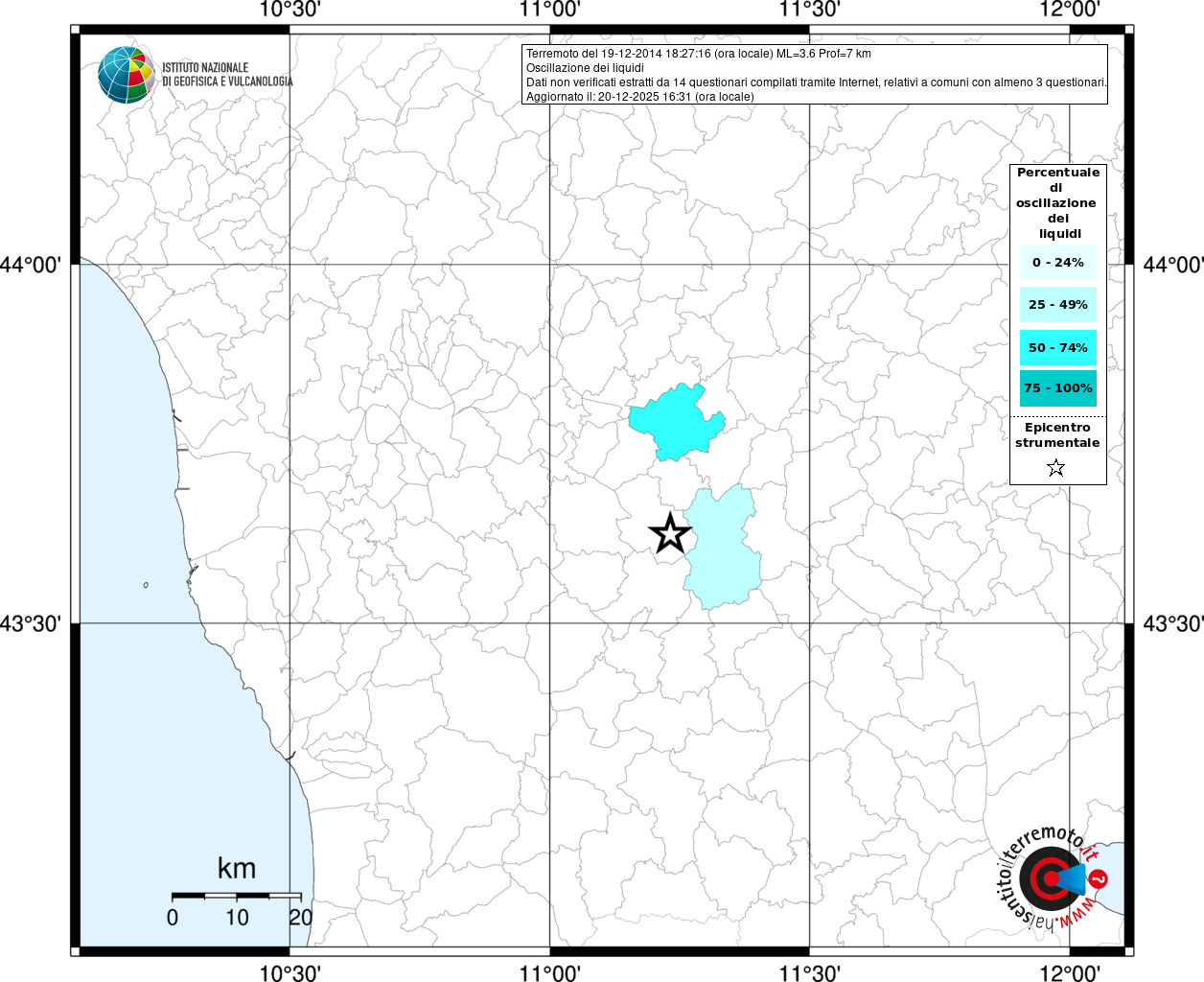
Task: Select the 25 - 49% legend swatch
Action: coord(1058,304)
